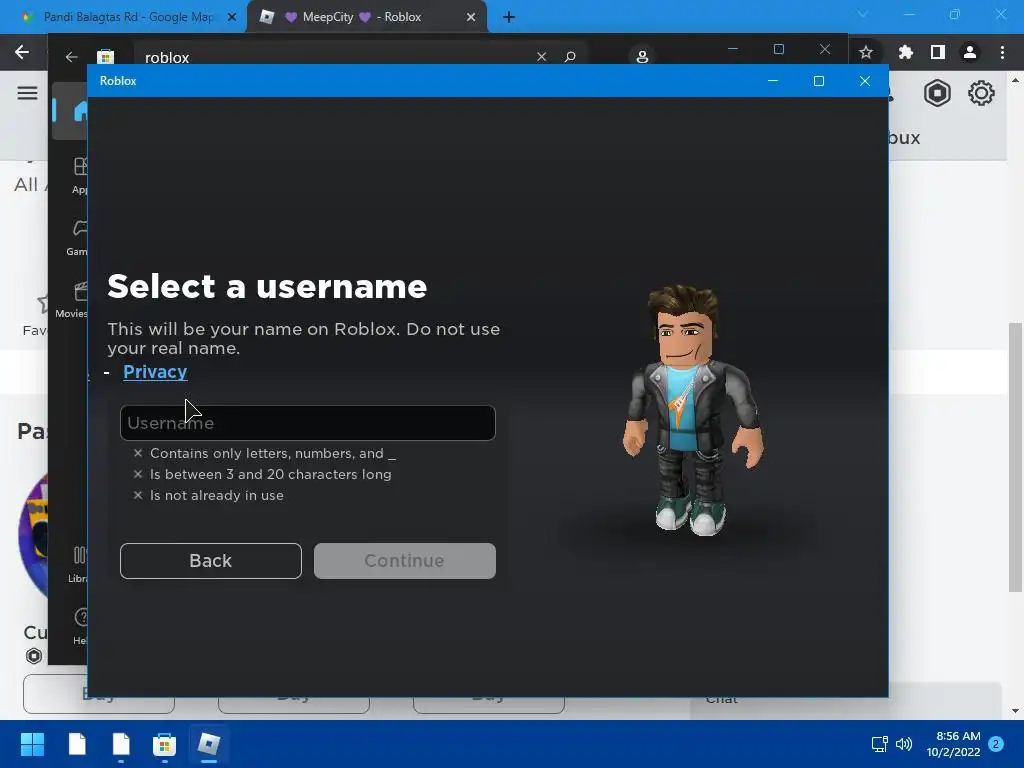Click the Back button in Roblox window

coord(211,561)
